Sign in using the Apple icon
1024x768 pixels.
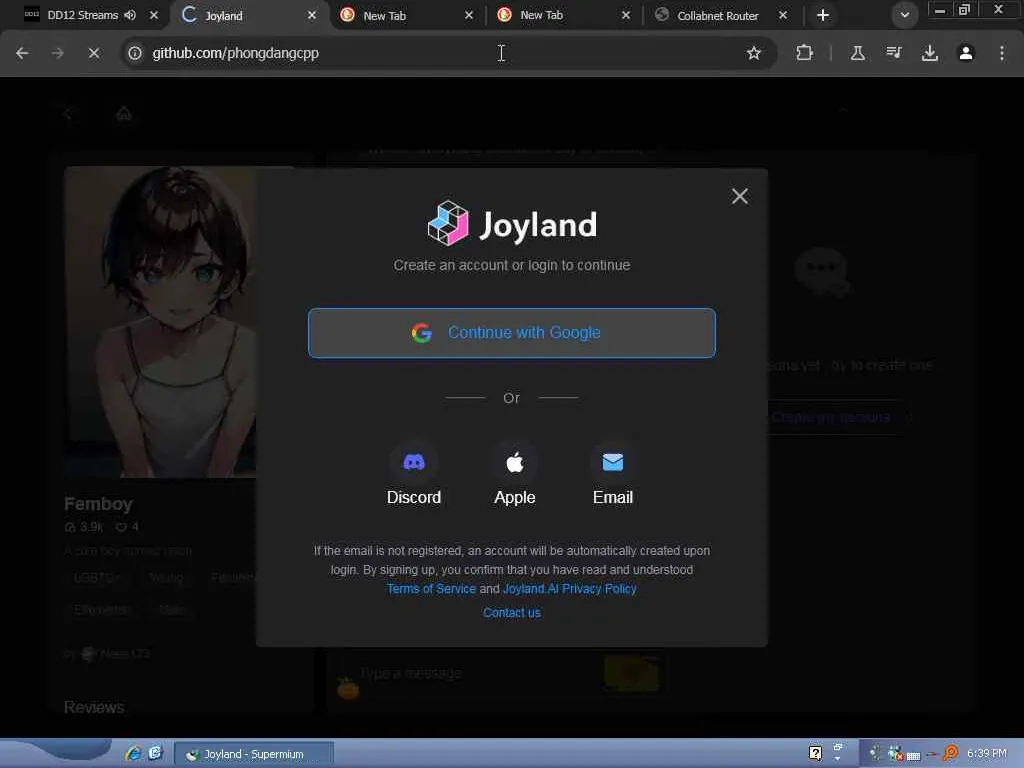pos(514,462)
